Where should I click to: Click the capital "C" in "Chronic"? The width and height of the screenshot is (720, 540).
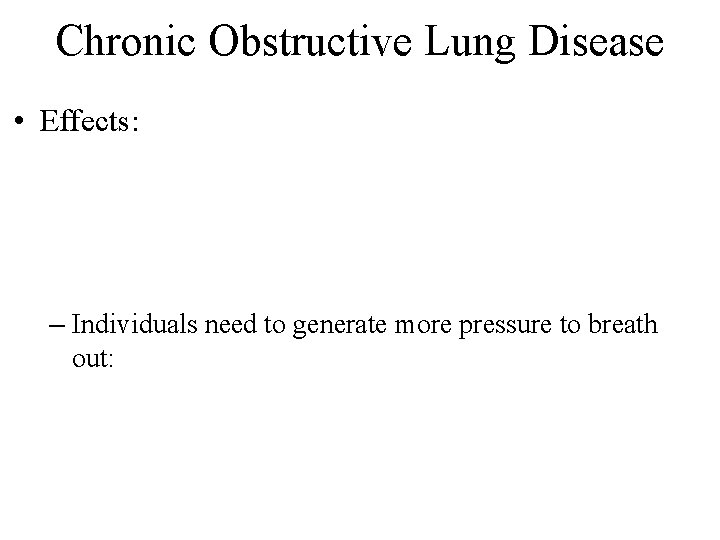(69, 41)
